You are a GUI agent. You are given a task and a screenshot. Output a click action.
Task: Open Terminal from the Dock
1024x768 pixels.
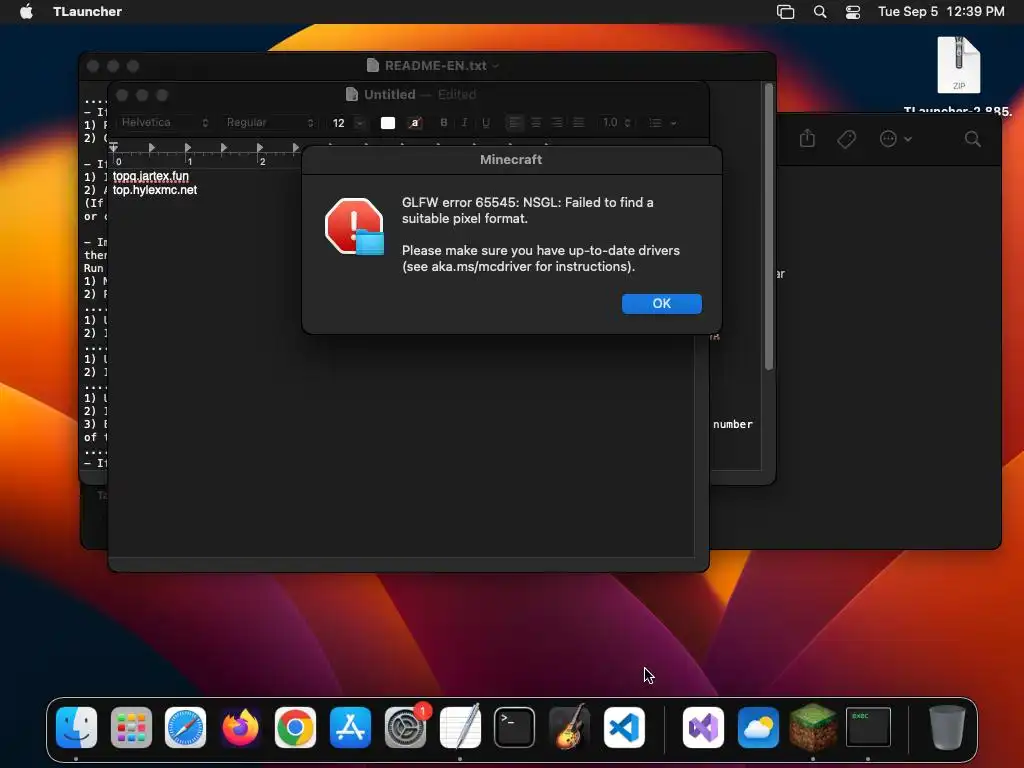click(x=515, y=727)
